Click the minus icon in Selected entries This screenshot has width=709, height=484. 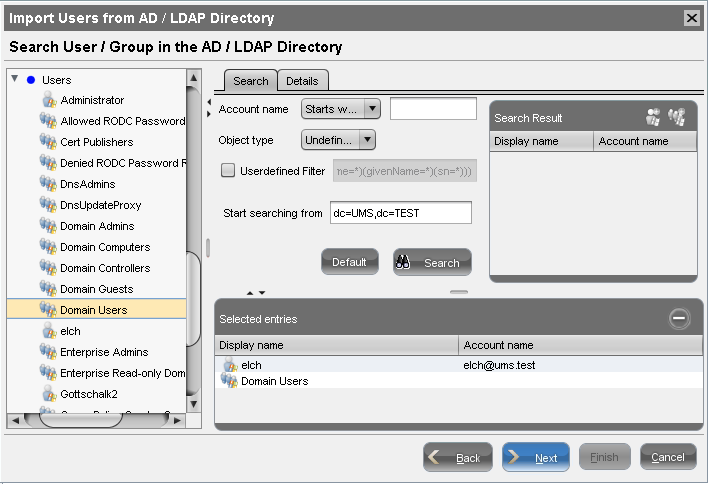680,318
